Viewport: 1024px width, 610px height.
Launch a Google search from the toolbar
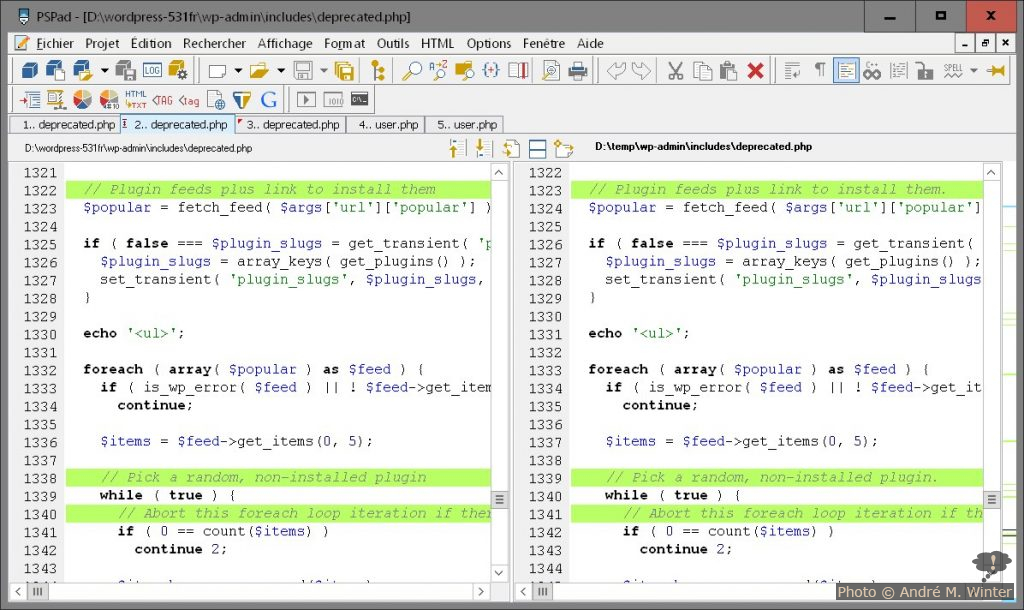pos(270,99)
